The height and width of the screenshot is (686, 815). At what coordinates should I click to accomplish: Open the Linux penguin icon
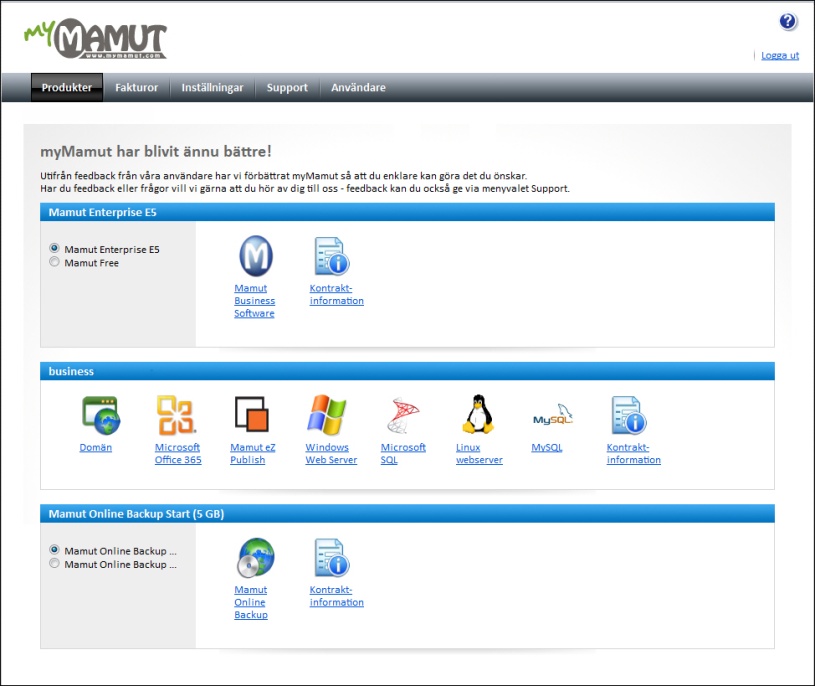478,414
